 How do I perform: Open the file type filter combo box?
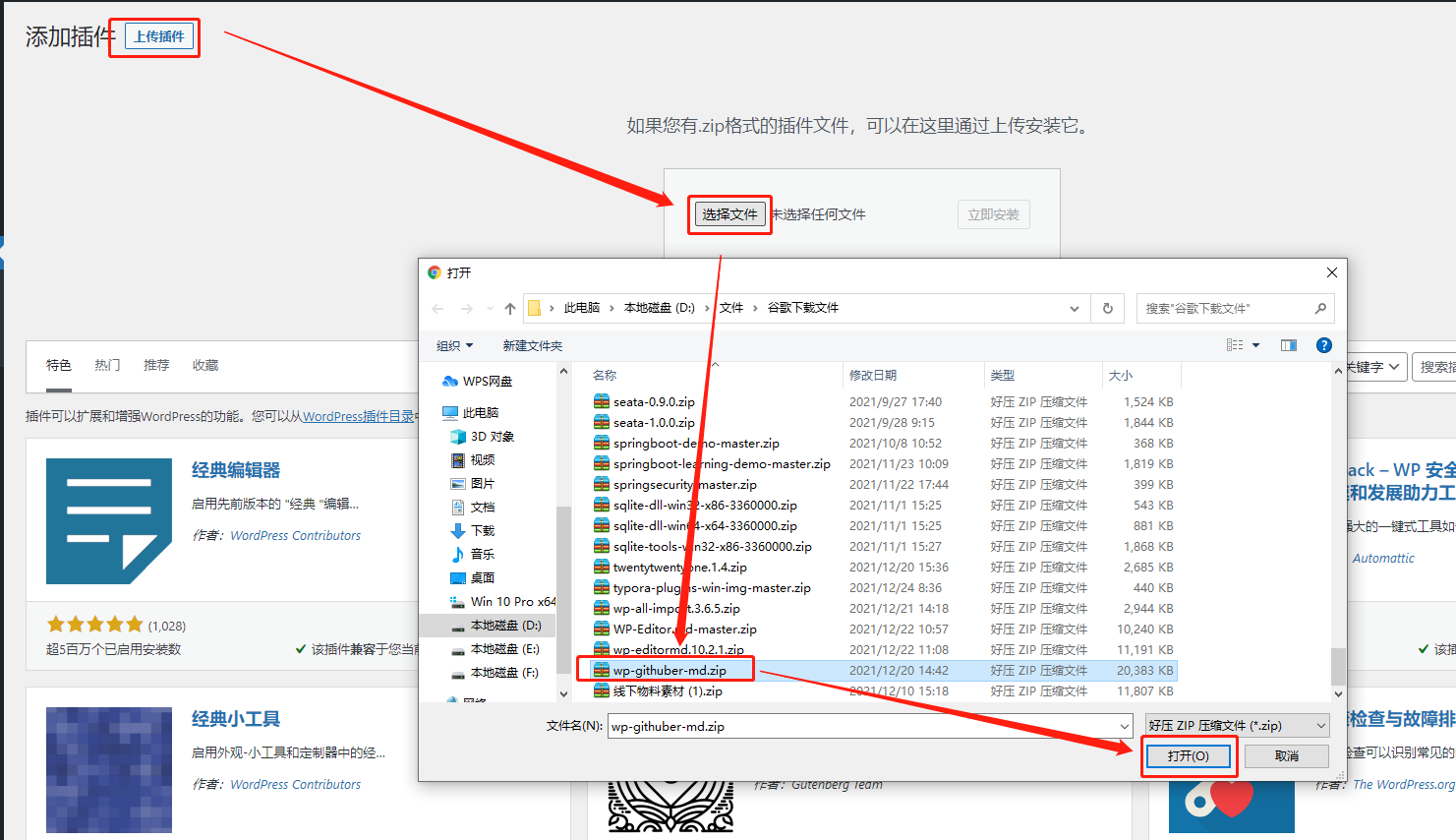pyautogui.click(x=1238, y=726)
